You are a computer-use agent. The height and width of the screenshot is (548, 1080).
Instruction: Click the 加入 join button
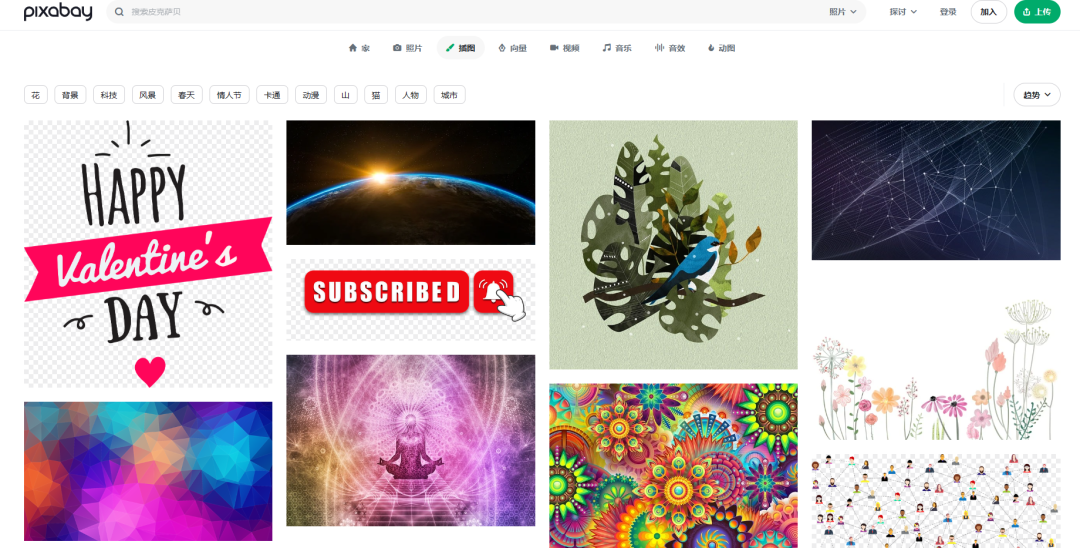pyautogui.click(x=988, y=12)
